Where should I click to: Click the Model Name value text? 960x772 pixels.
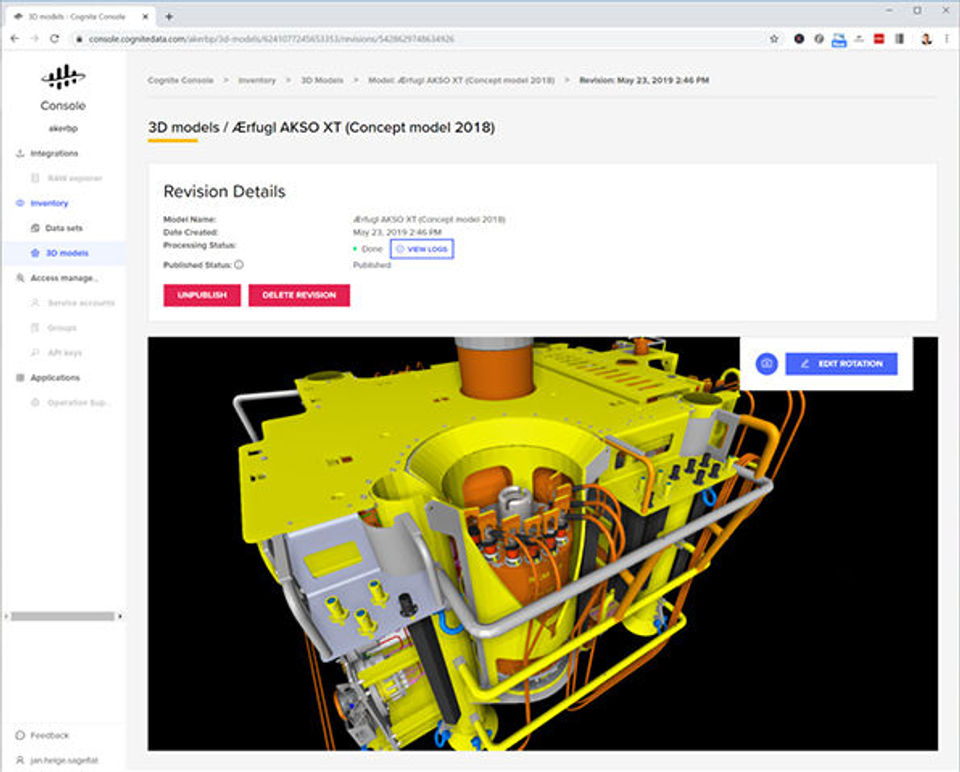point(429,219)
